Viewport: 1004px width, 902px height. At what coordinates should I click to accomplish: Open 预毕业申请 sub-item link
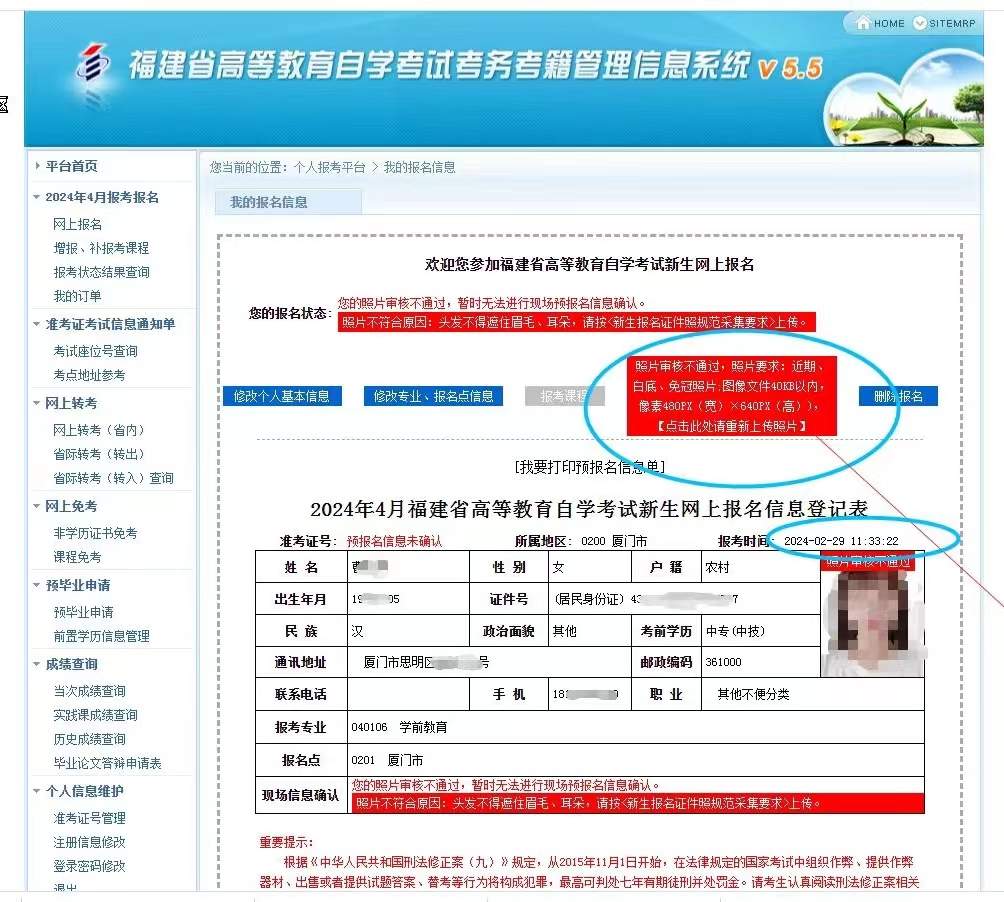pos(83,612)
